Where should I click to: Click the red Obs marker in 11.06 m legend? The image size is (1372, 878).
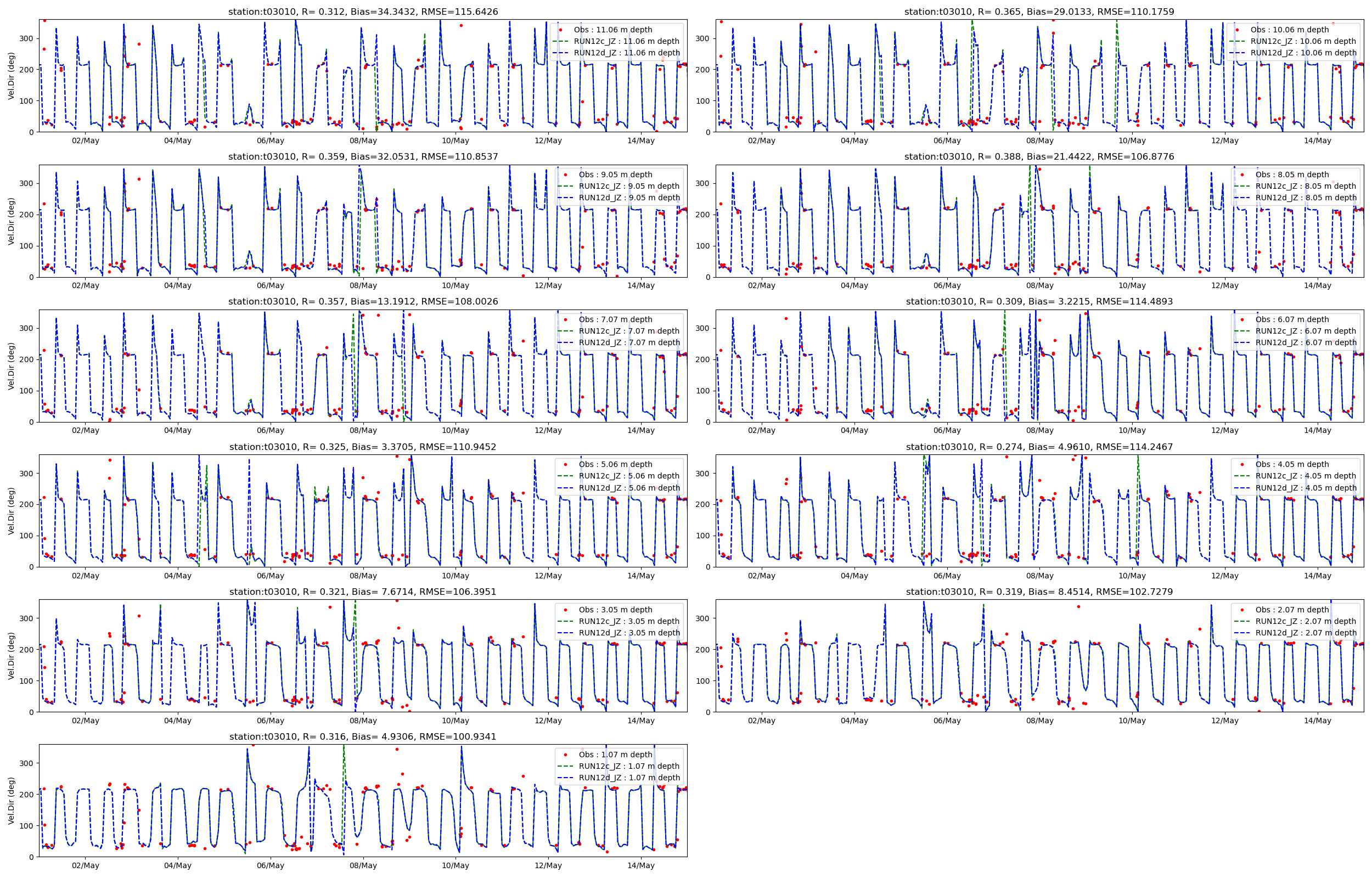560,30
